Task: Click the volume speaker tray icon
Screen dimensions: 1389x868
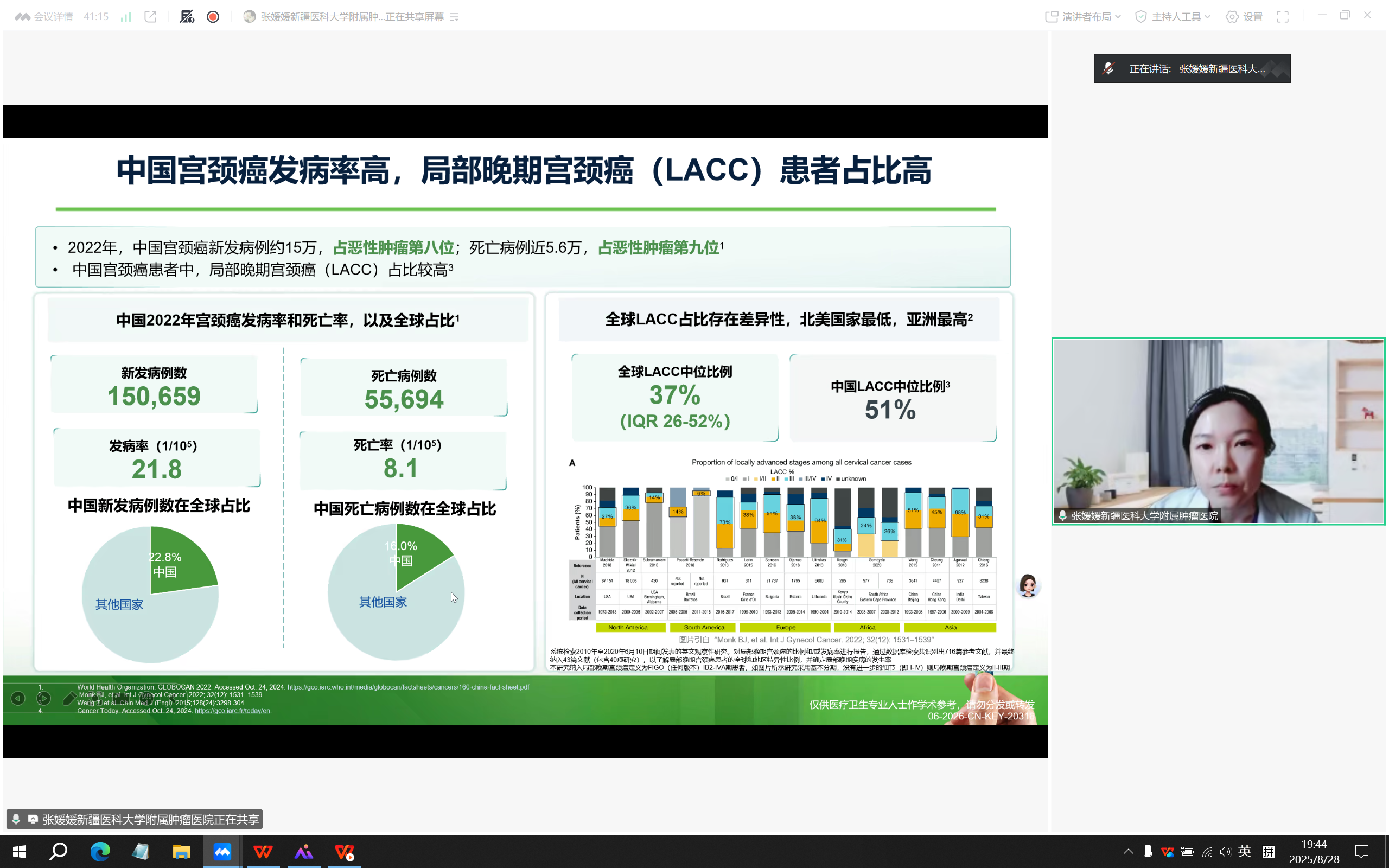Action: (x=1226, y=852)
